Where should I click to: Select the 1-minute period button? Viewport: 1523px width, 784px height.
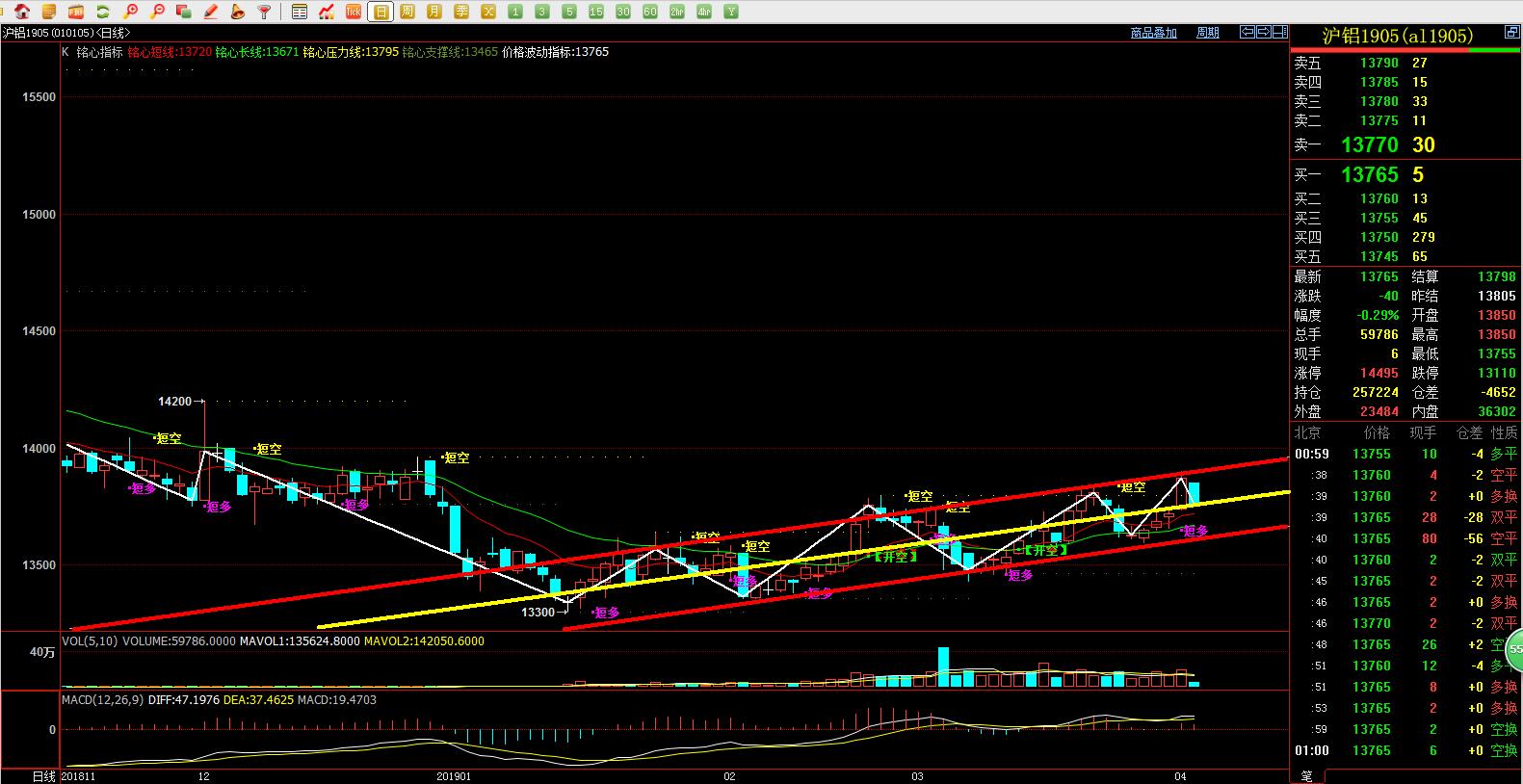[x=515, y=12]
